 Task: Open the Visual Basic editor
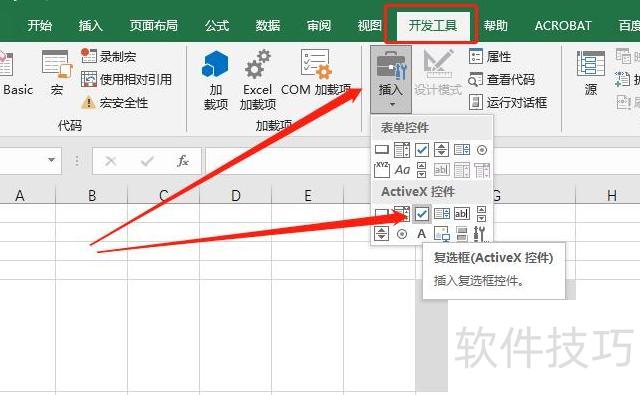tap(16, 73)
